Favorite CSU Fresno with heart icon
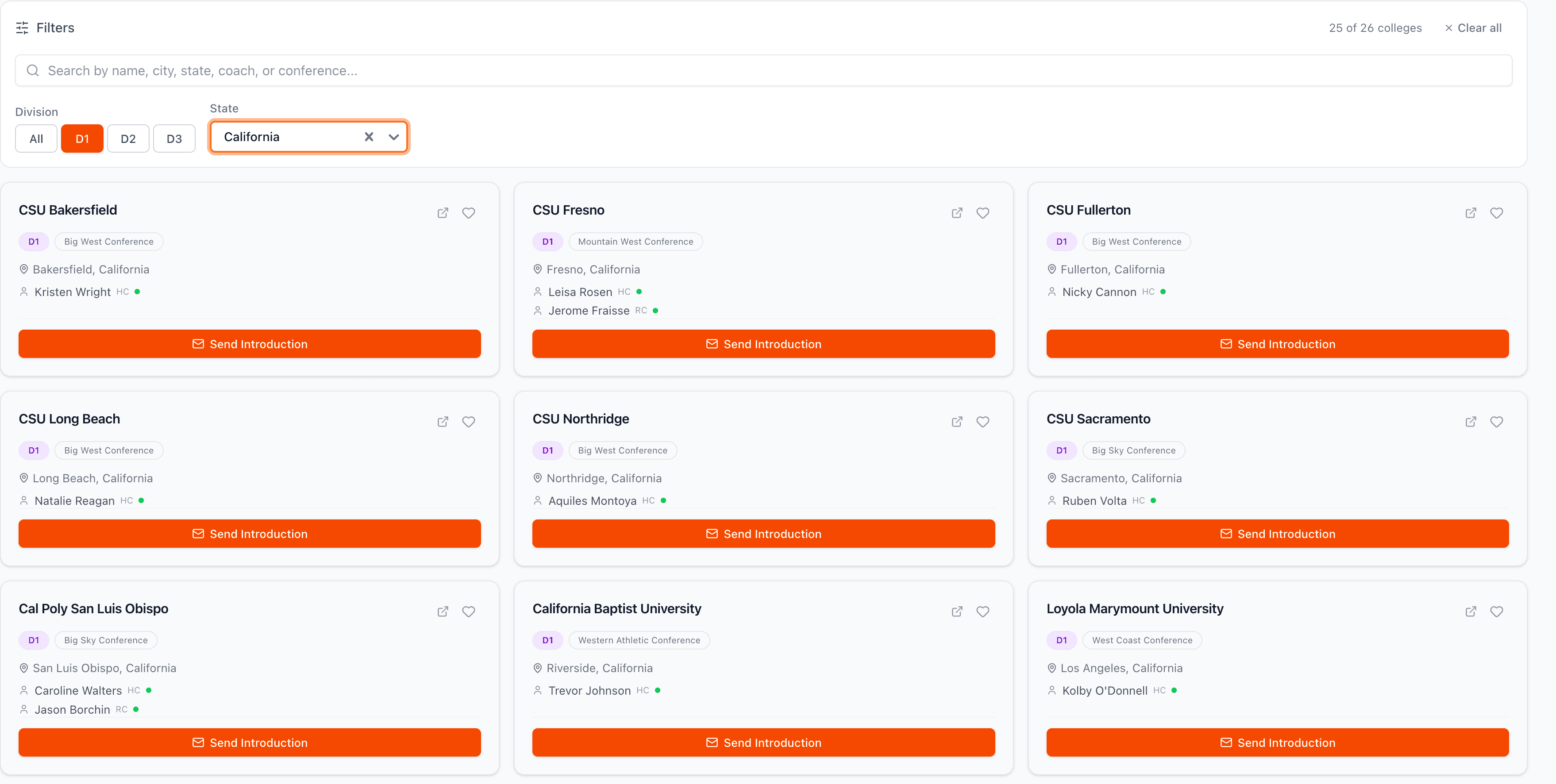The width and height of the screenshot is (1556, 784). click(983, 213)
